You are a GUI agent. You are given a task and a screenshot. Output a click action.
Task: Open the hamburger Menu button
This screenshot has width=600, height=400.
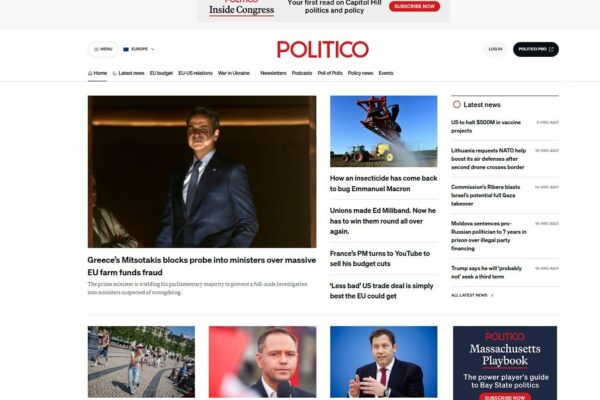[103, 49]
